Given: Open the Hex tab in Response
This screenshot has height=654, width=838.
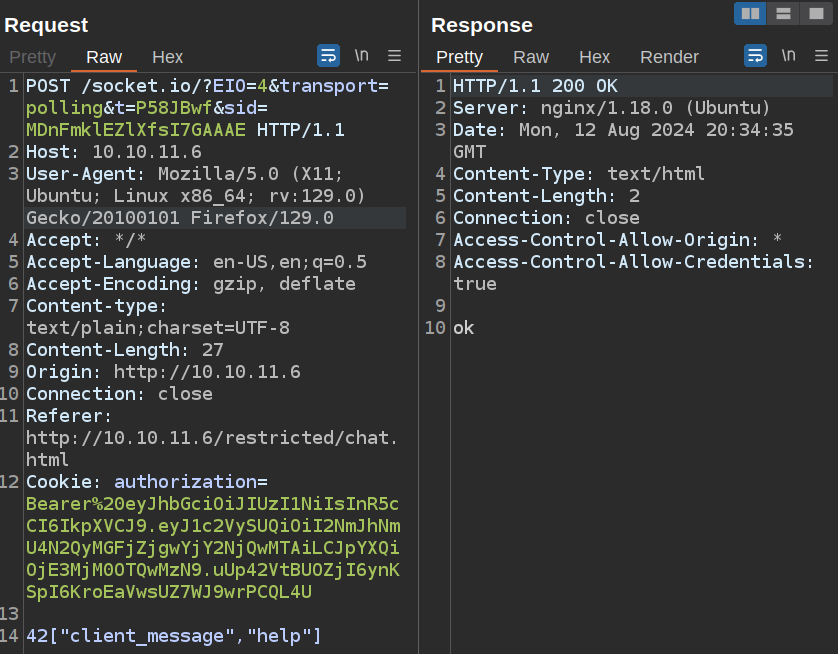Looking at the screenshot, I should point(594,57).
